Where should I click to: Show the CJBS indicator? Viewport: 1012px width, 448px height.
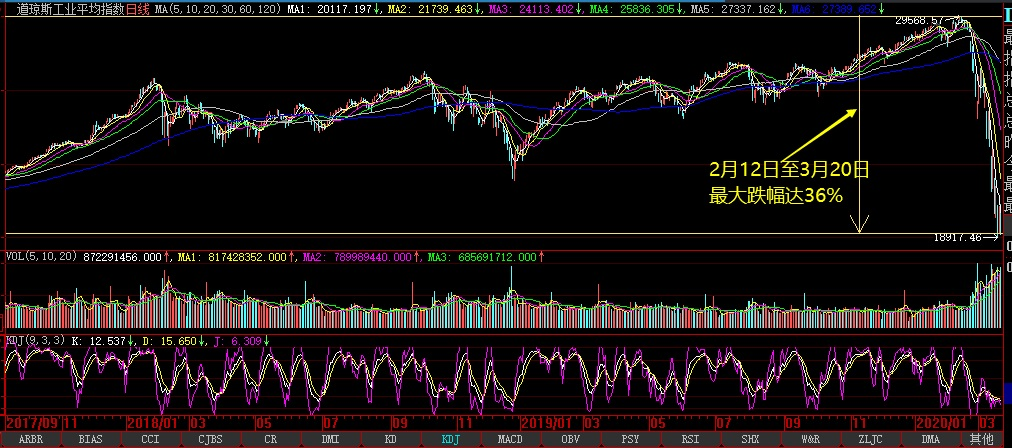click(210, 439)
